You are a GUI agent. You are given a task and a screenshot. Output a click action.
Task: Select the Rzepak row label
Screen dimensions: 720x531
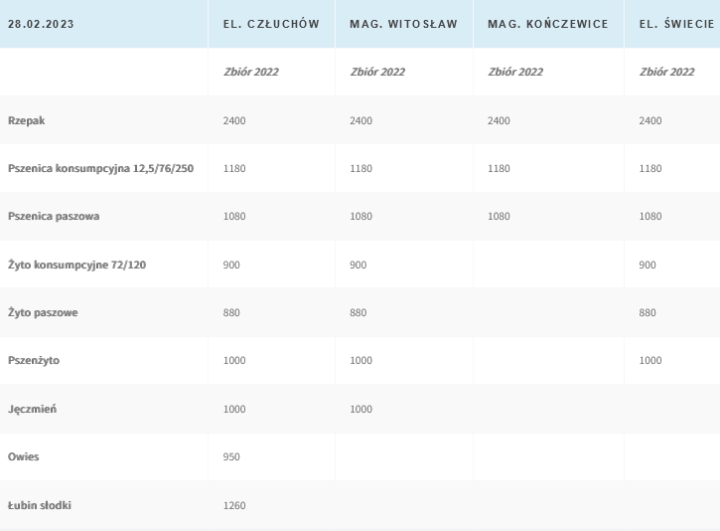[x=26, y=120]
